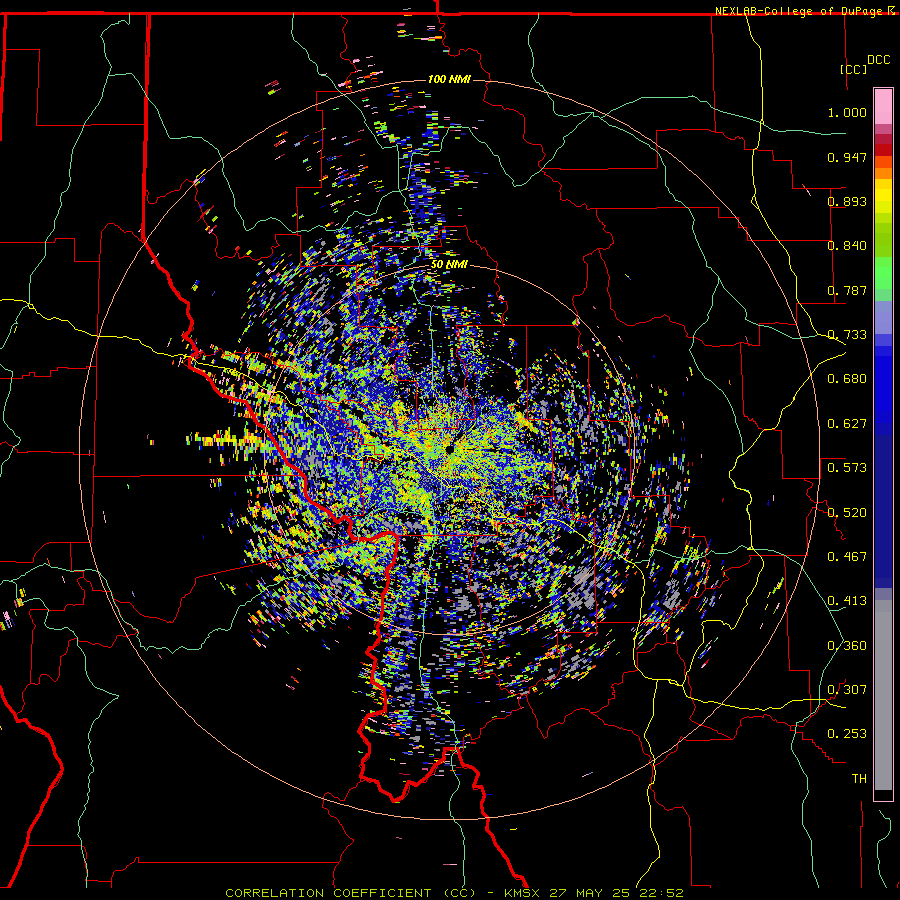Image resolution: width=900 pixels, height=900 pixels.
Task: Select the 0.413 legend value
Action: (847, 601)
